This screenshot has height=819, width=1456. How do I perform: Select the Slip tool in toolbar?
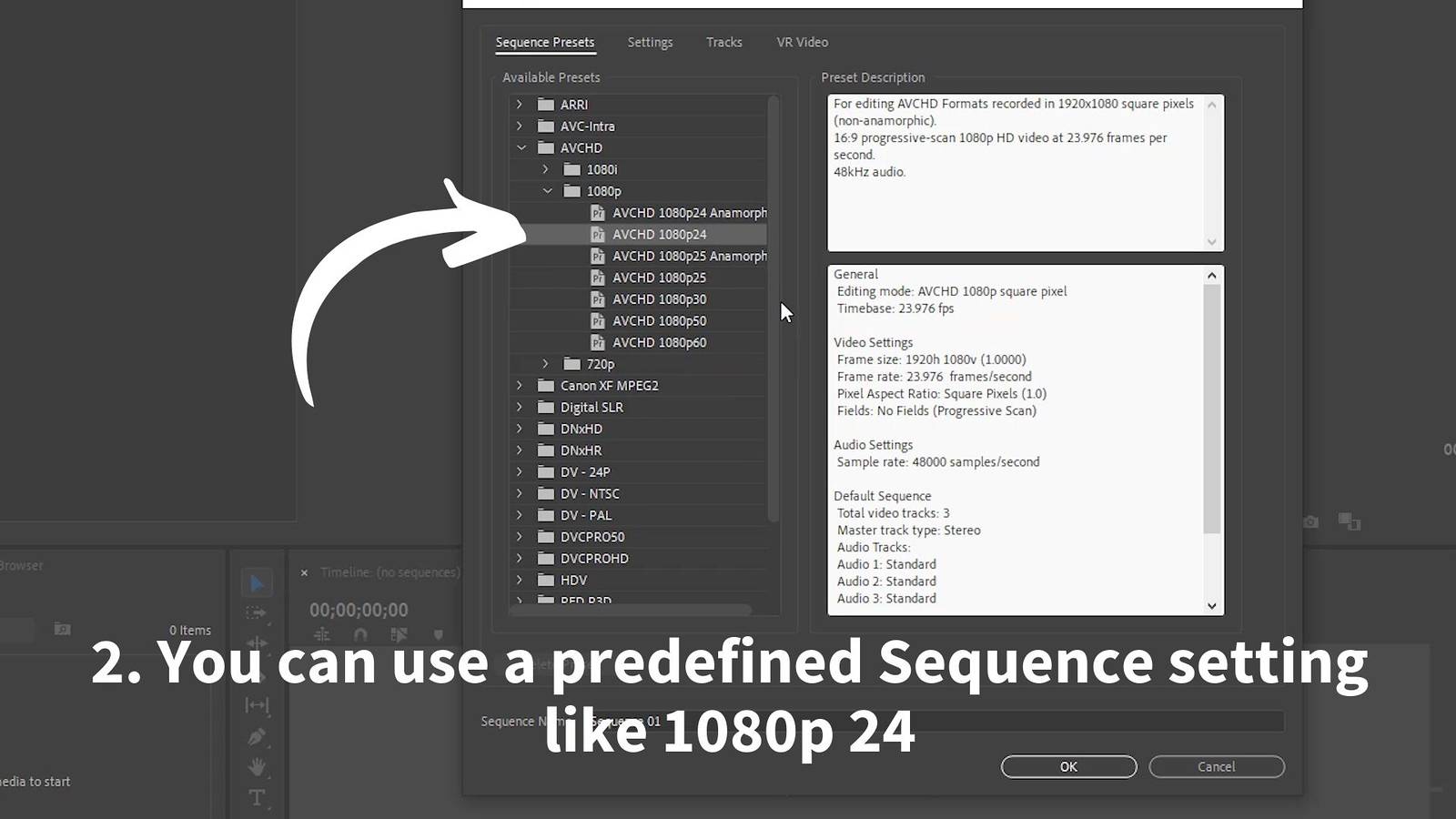pos(257,705)
